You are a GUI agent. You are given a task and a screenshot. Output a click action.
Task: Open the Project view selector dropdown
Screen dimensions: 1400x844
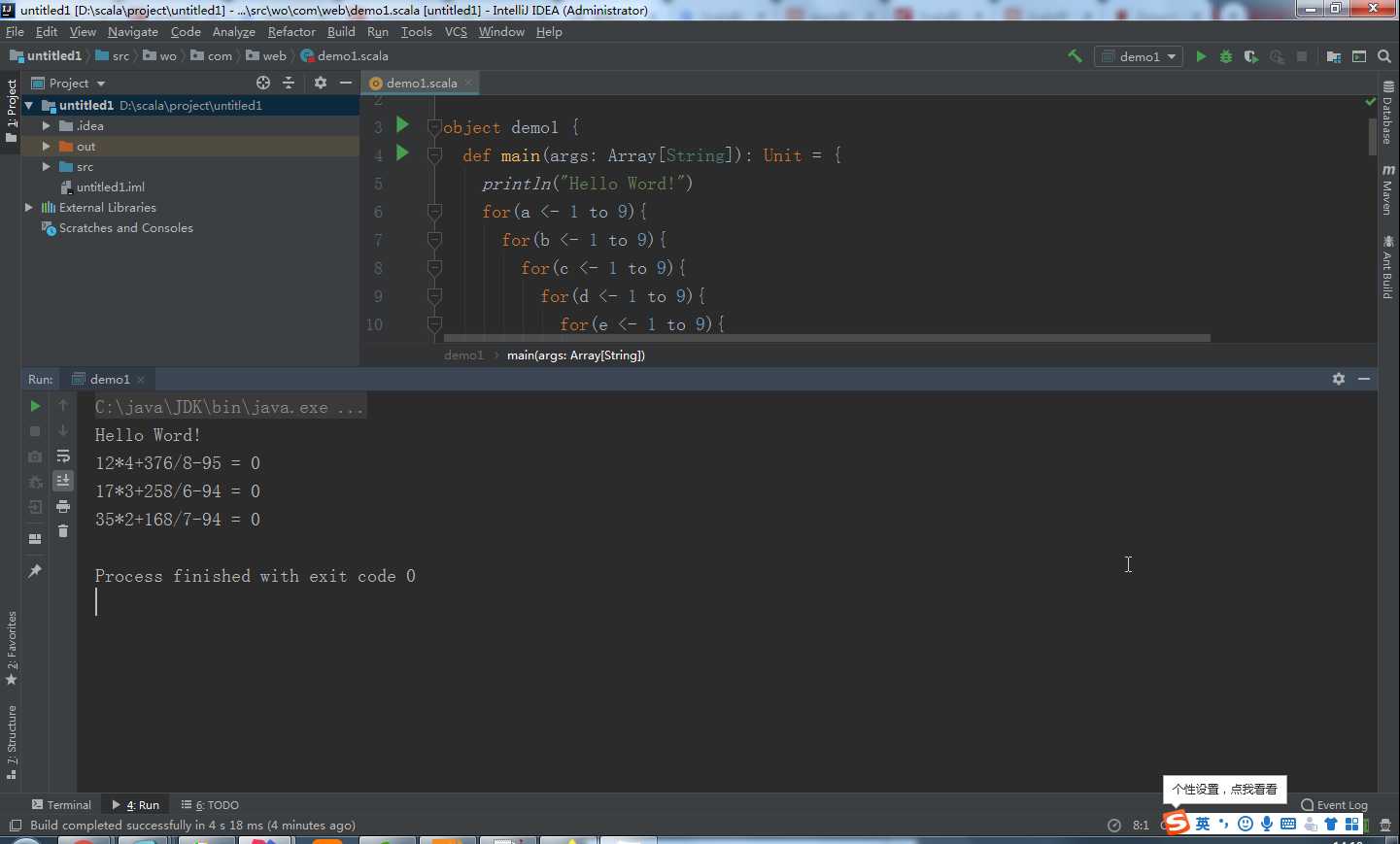tap(68, 84)
